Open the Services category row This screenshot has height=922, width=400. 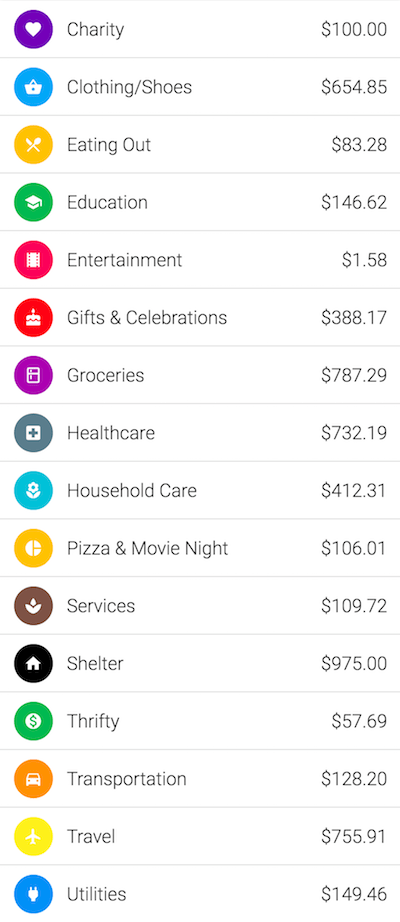(200, 606)
